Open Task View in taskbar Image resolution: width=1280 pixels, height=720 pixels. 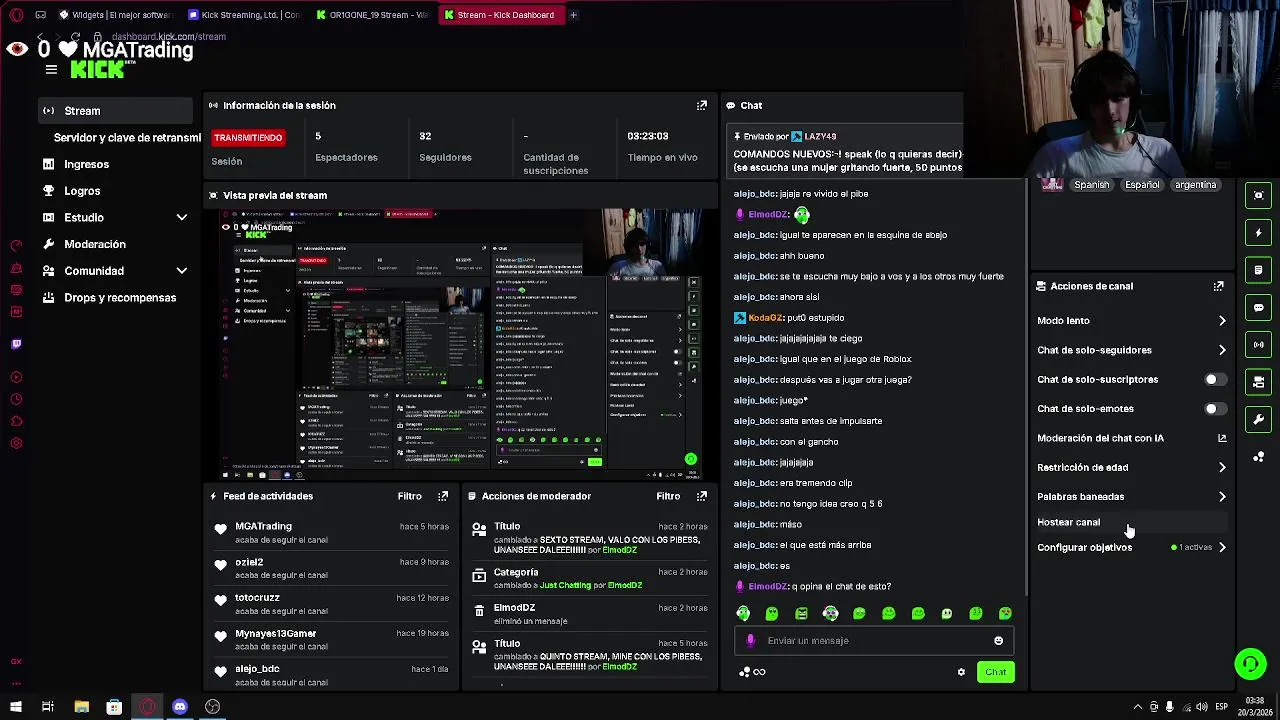pyautogui.click(x=47, y=707)
